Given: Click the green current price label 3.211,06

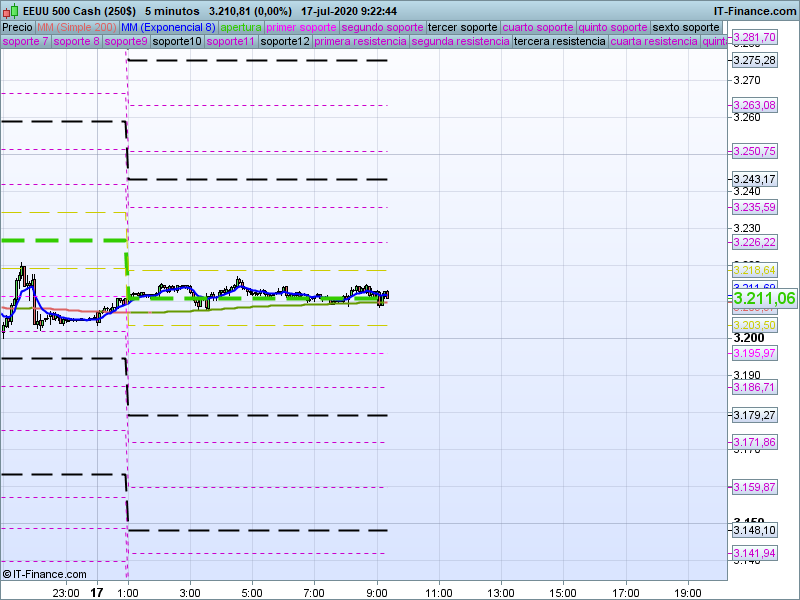Looking at the screenshot, I should click(764, 298).
